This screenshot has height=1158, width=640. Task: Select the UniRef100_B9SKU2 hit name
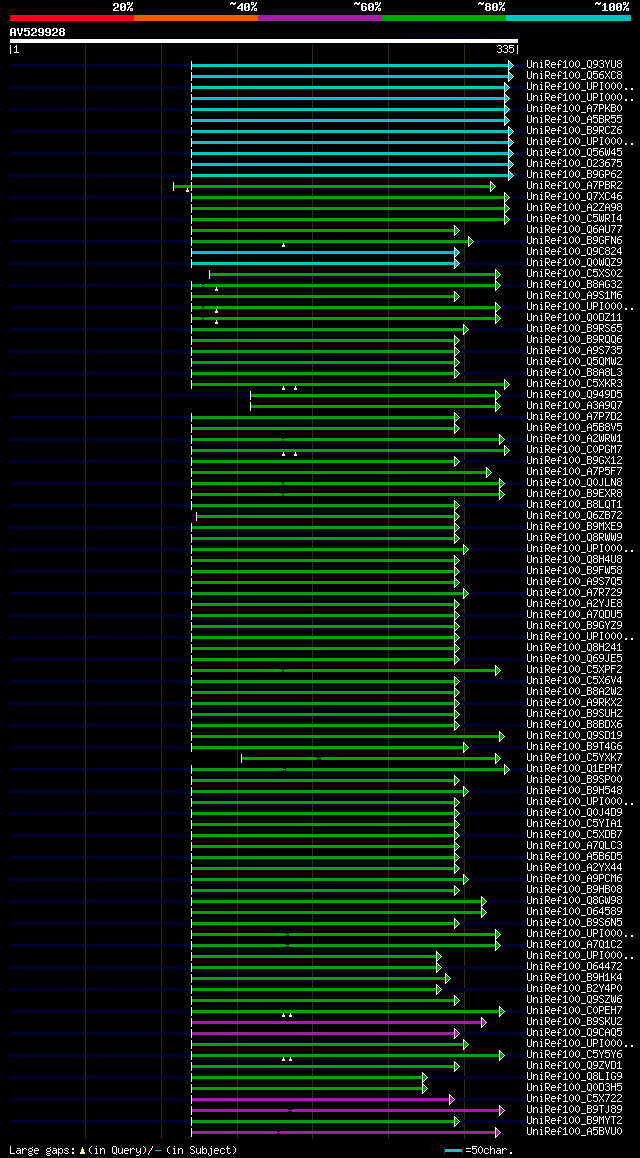click(574, 1022)
